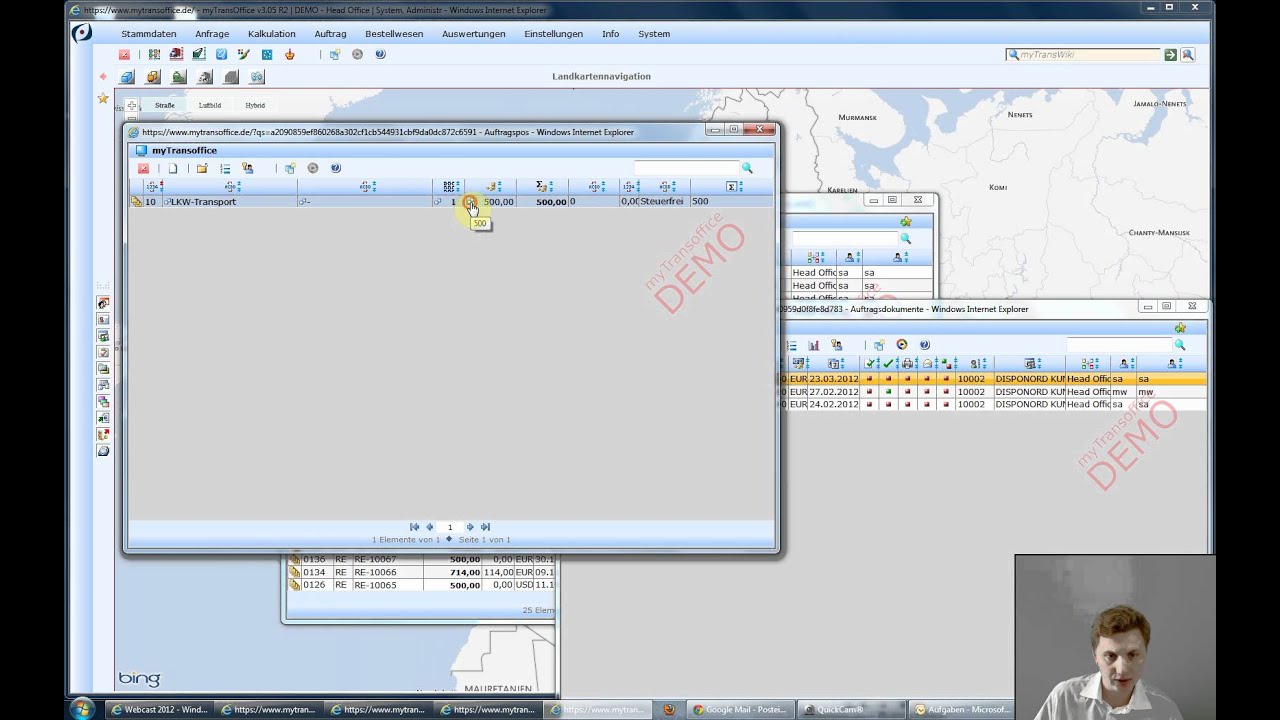This screenshot has height=720, width=1280.
Task: Click the magnifier search icon in Auftragsdokumente window
Action: point(1180,345)
